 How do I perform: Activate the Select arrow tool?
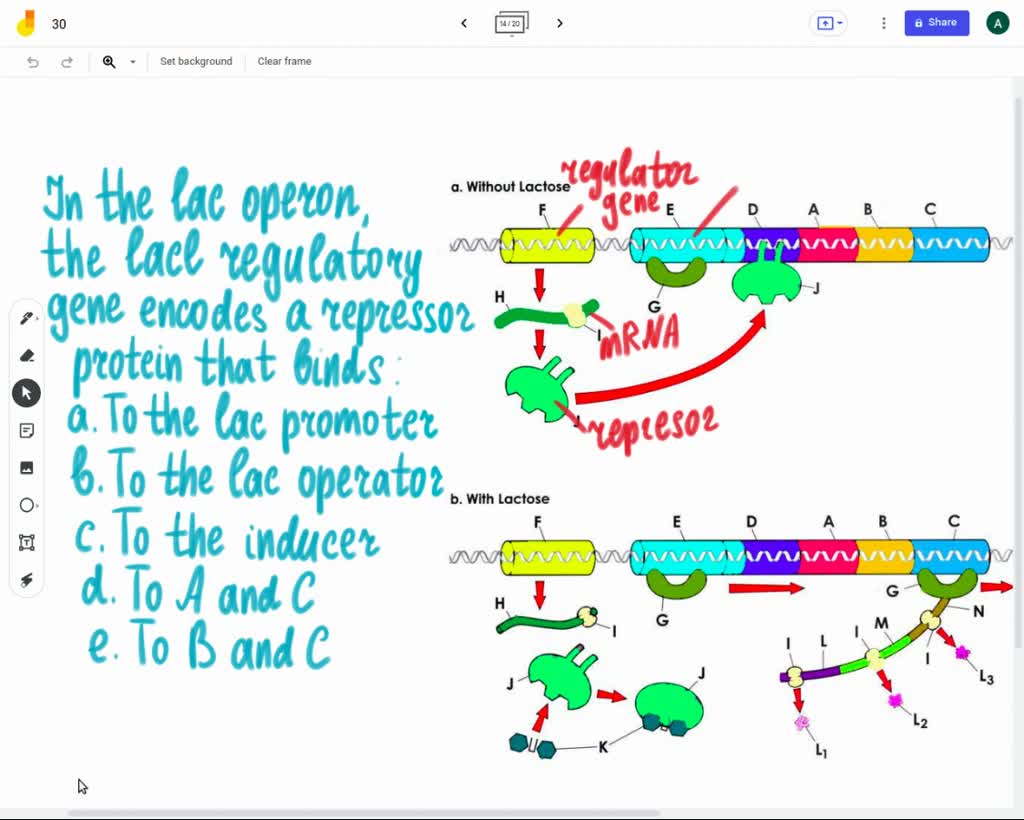27,392
